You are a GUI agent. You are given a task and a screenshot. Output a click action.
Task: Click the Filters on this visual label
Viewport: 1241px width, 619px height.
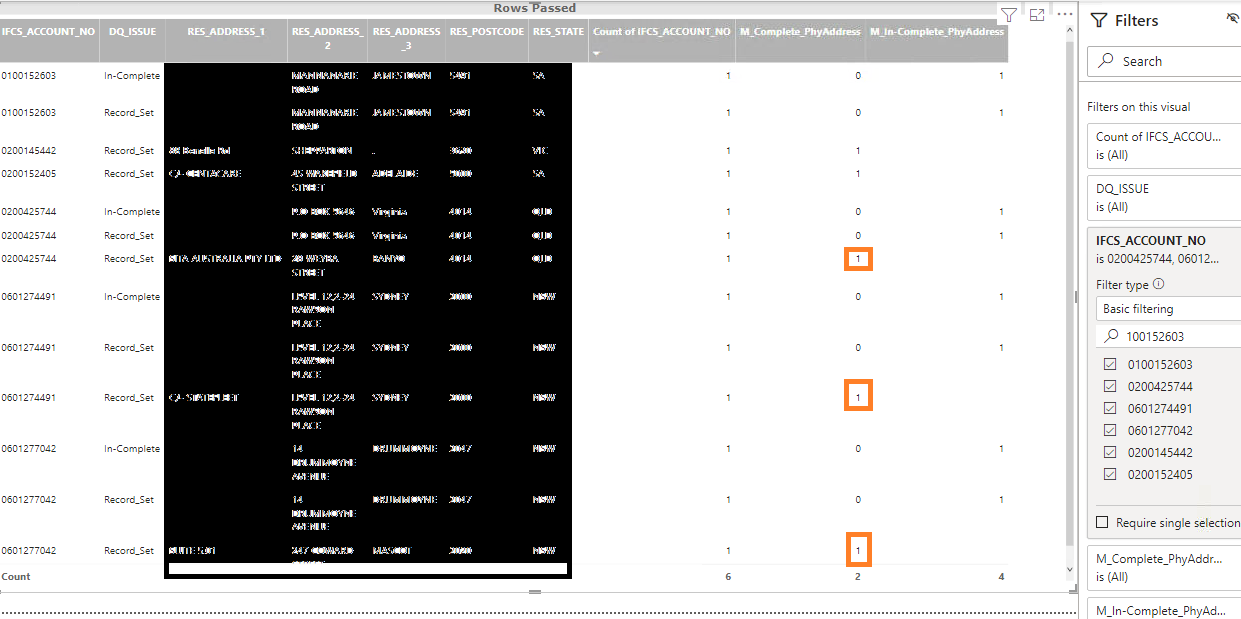tap(1141, 107)
